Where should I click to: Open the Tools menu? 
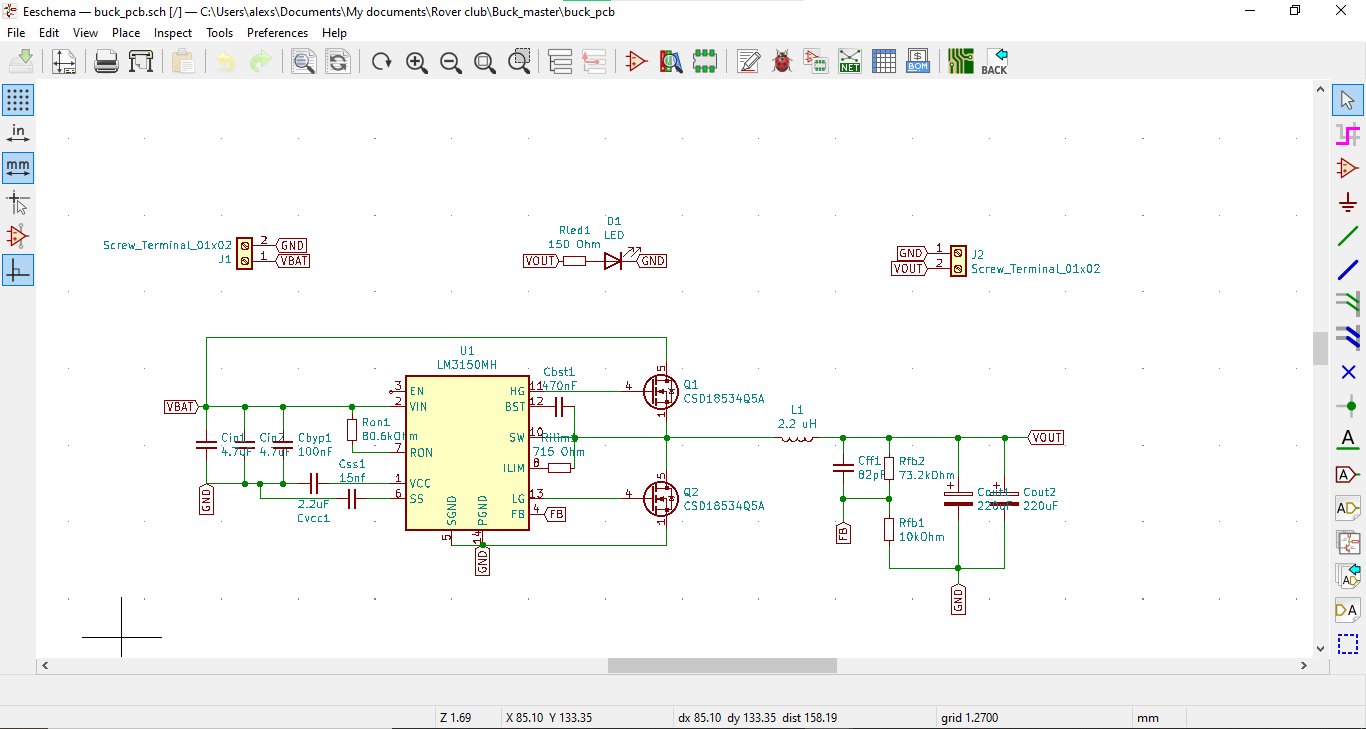[x=219, y=32]
